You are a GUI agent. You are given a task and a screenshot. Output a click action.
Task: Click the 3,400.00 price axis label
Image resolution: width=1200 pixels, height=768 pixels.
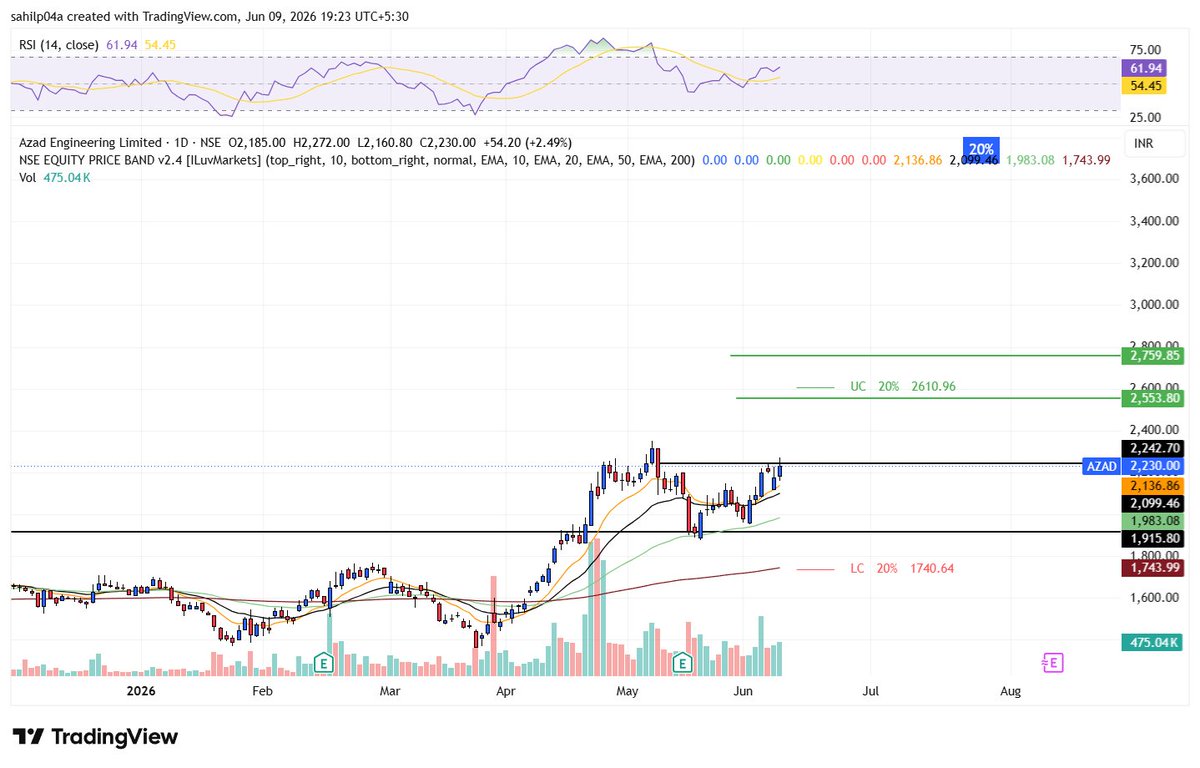point(1152,221)
